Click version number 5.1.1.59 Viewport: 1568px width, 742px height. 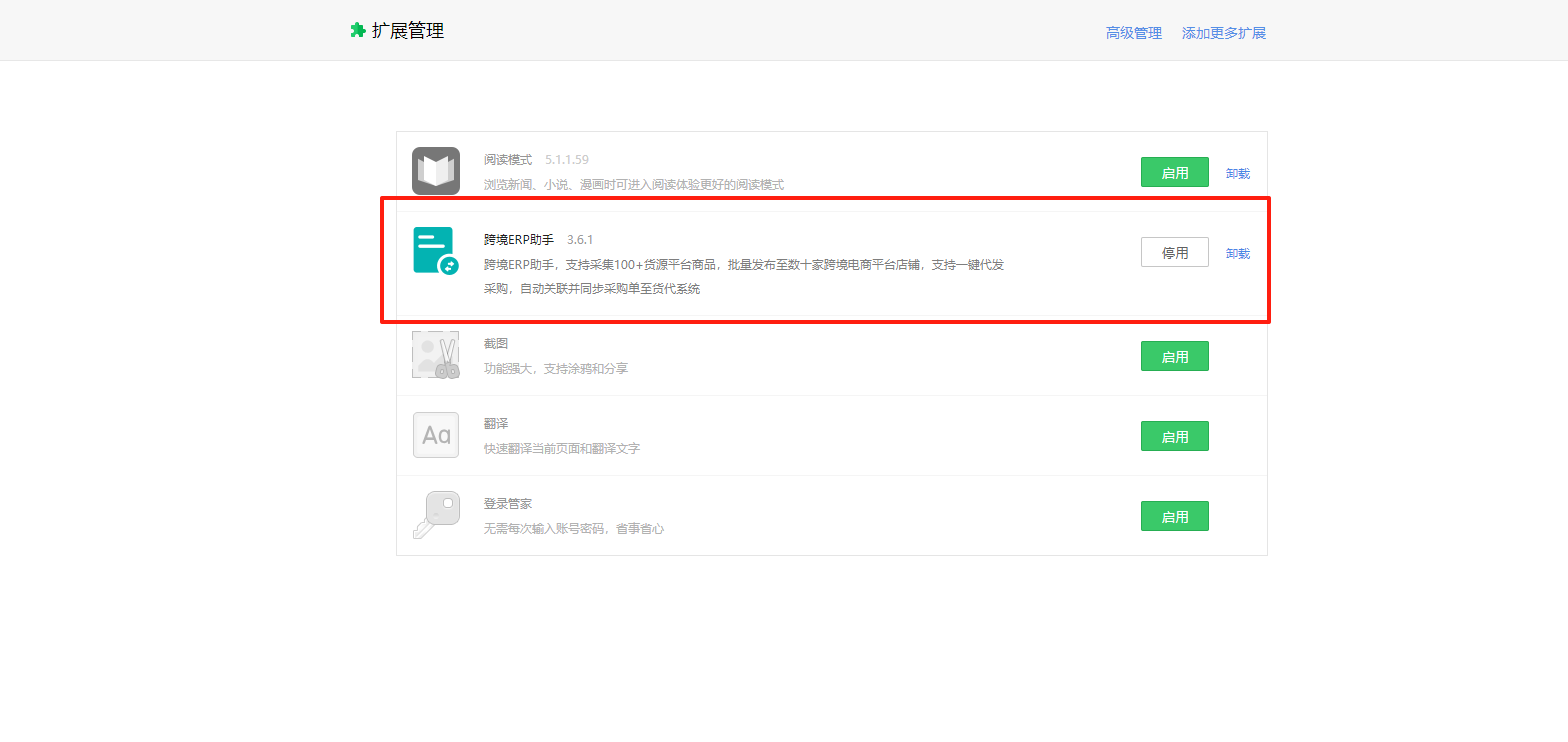click(567, 159)
